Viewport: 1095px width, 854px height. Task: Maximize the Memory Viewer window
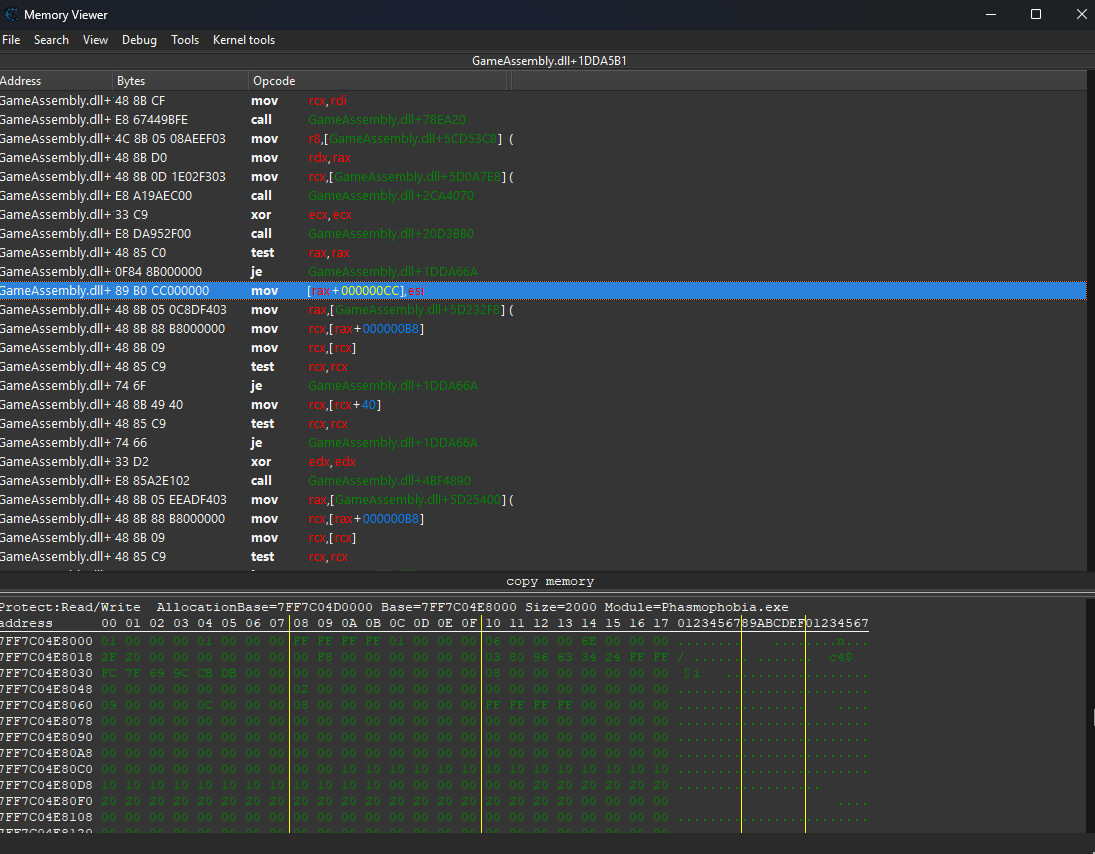(1035, 15)
